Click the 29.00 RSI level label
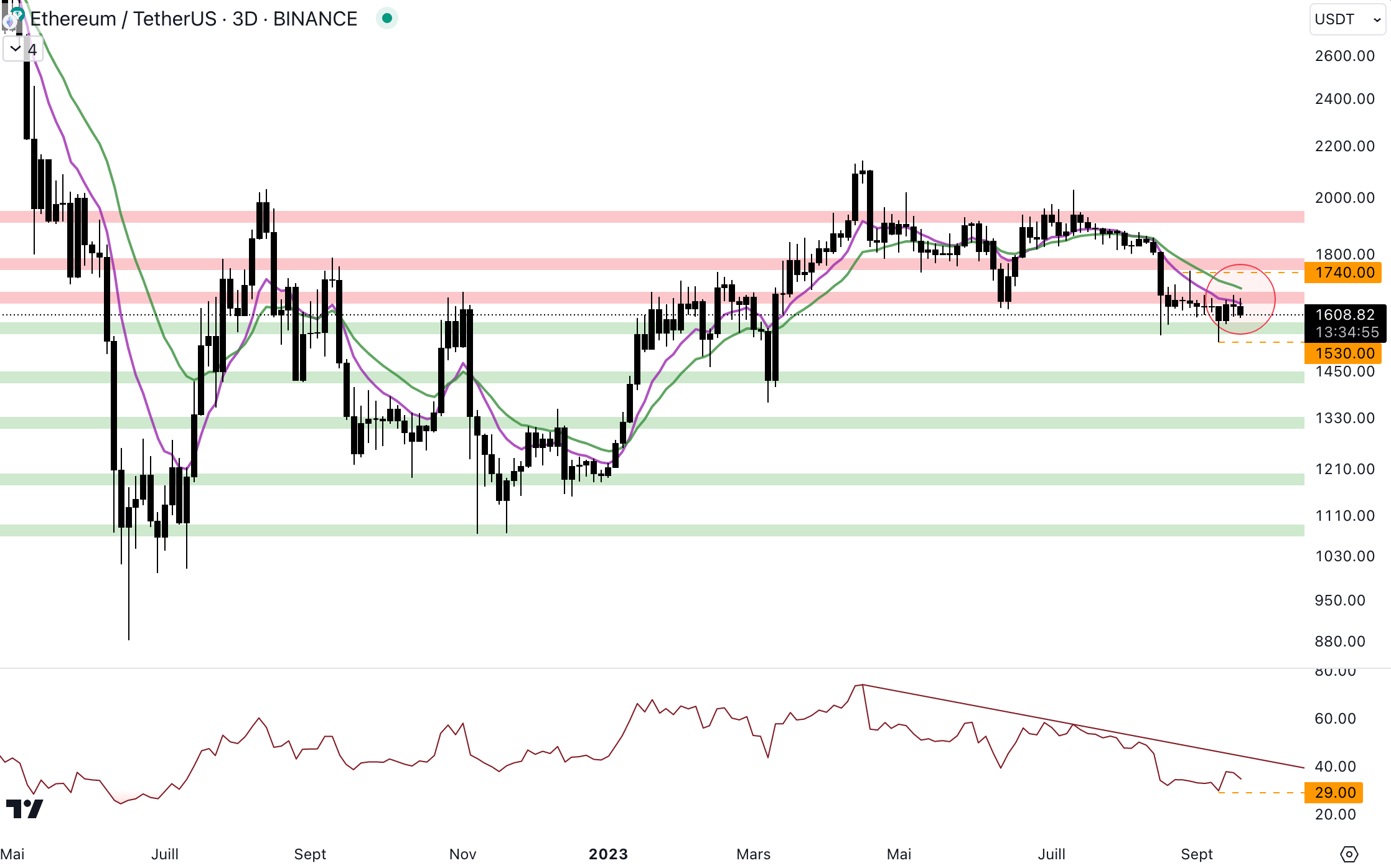The height and width of the screenshot is (868, 1391). point(1334,793)
